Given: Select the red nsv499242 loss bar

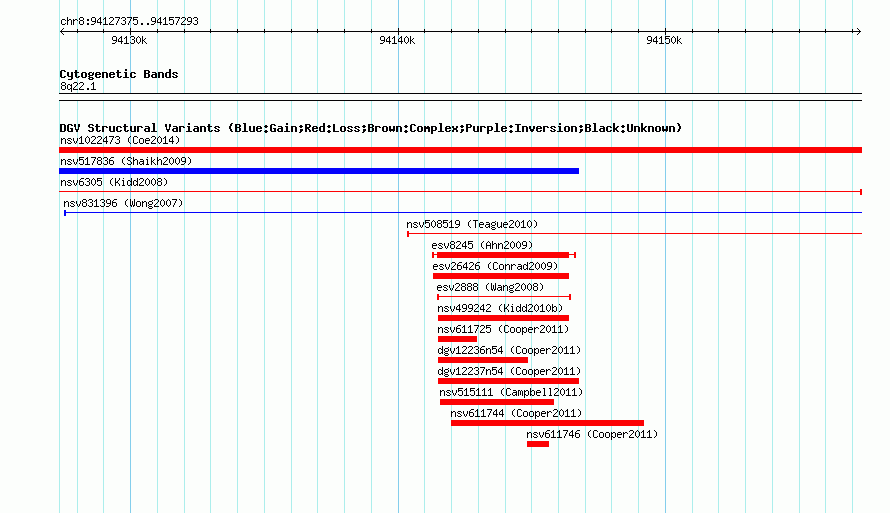Looking at the screenshot, I should point(503,318).
